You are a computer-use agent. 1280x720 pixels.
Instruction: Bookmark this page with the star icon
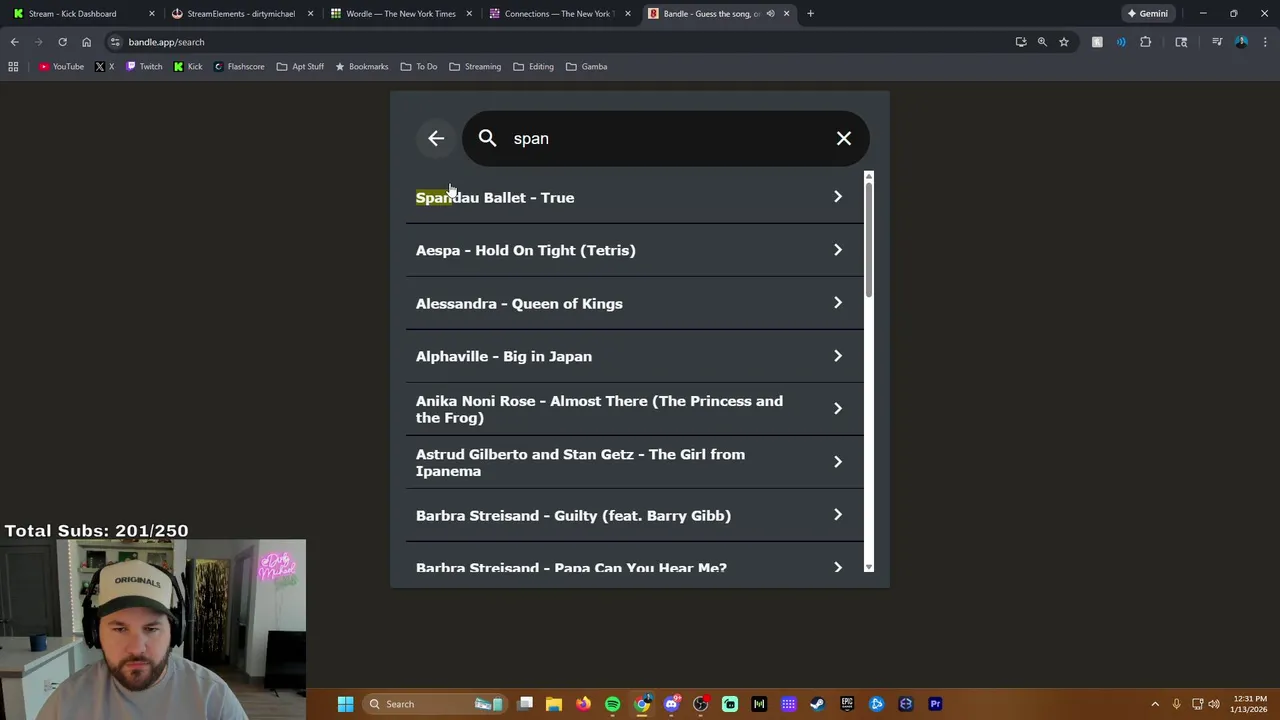click(x=1064, y=42)
